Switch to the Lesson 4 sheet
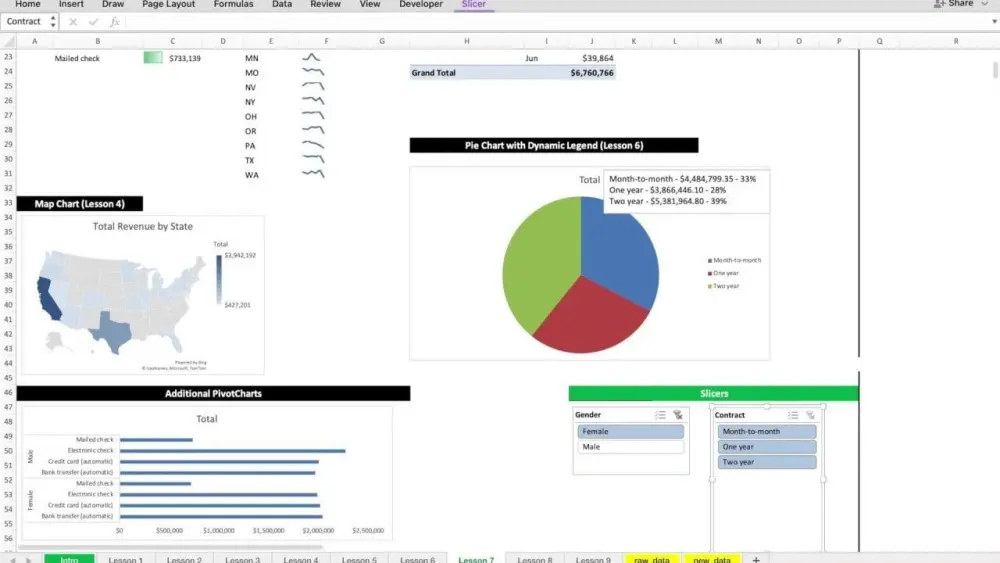The height and width of the screenshot is (563, 1000). (x=301, y=559)
